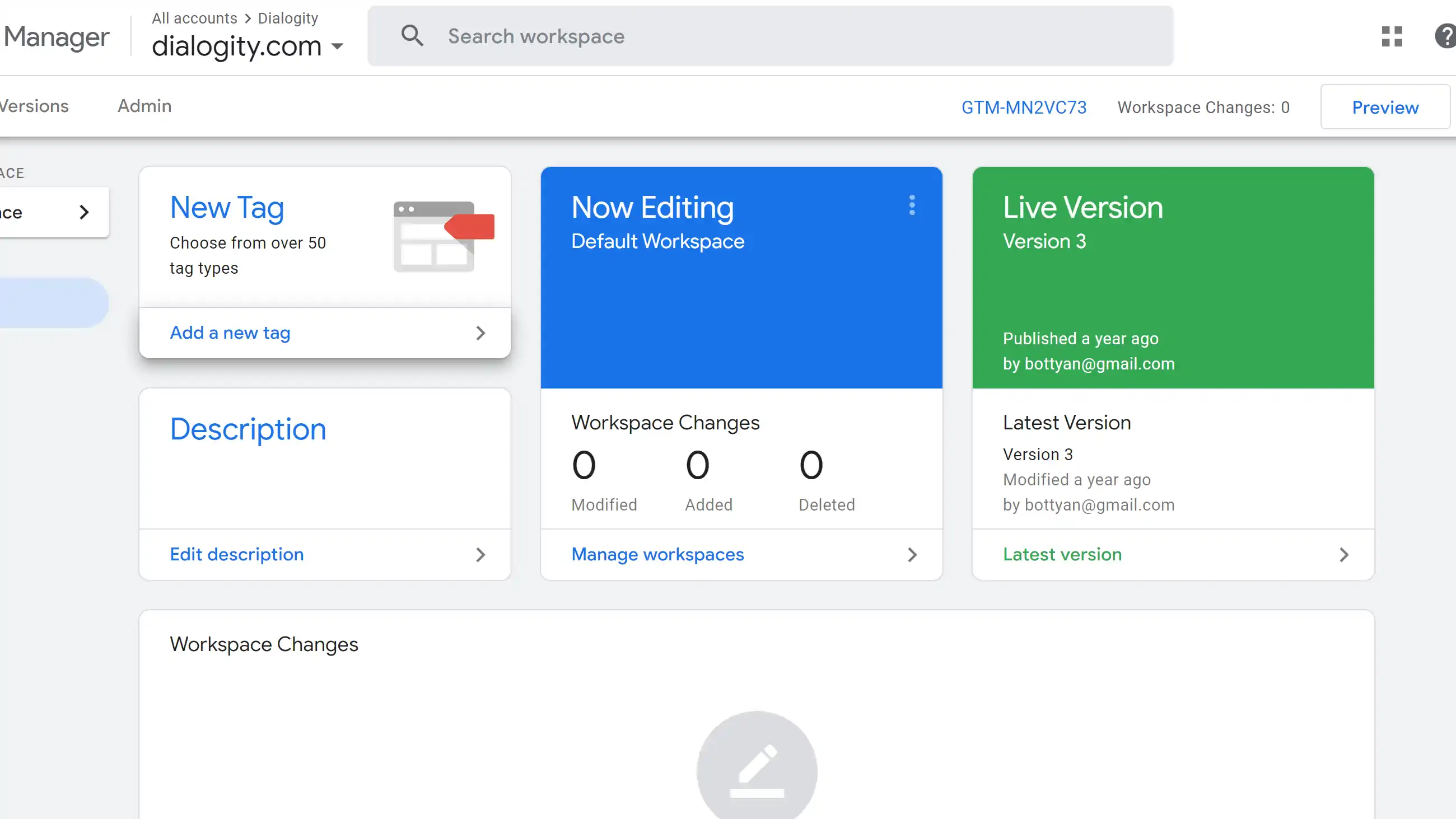1456x819 pixels.
Task: Click Choose from over 50 tag types text
Action: [248, 255]
